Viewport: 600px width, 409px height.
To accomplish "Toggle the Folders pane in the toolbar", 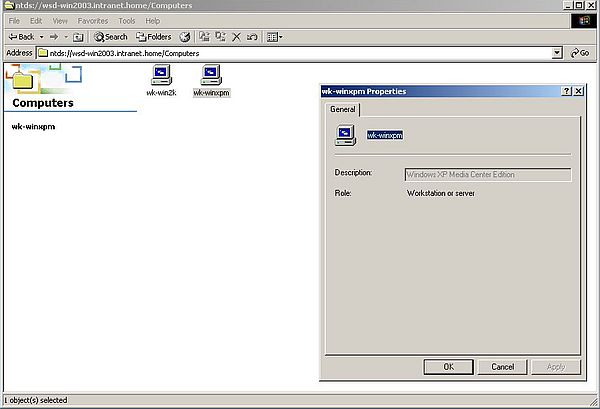I will coord(154,37).
